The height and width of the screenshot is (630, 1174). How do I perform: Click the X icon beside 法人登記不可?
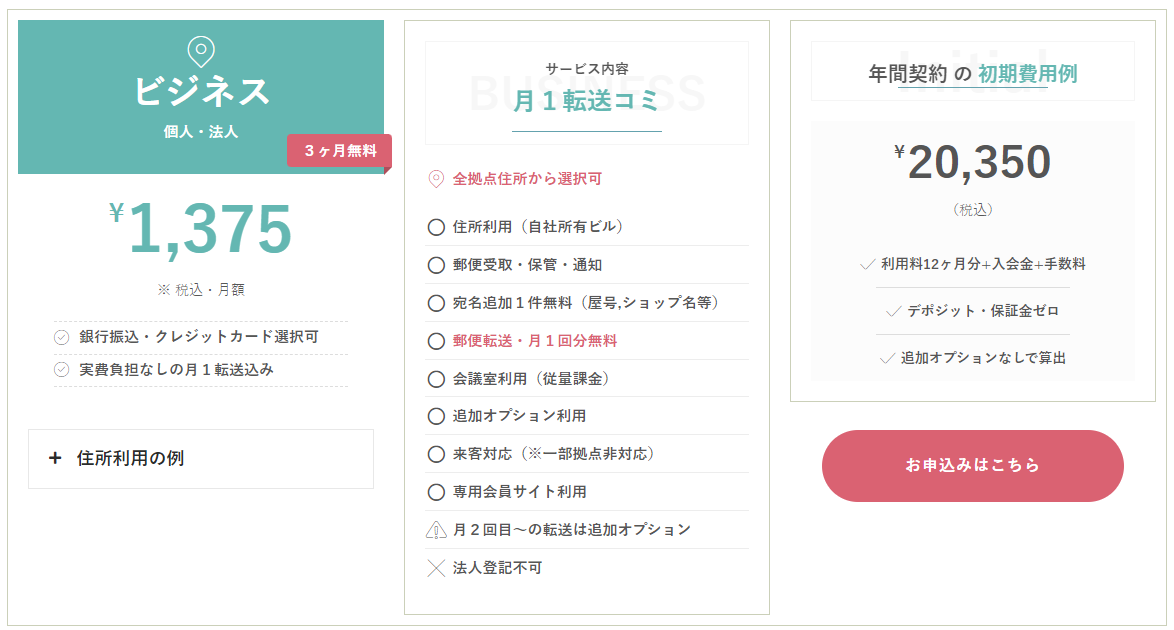pos(436,569)
